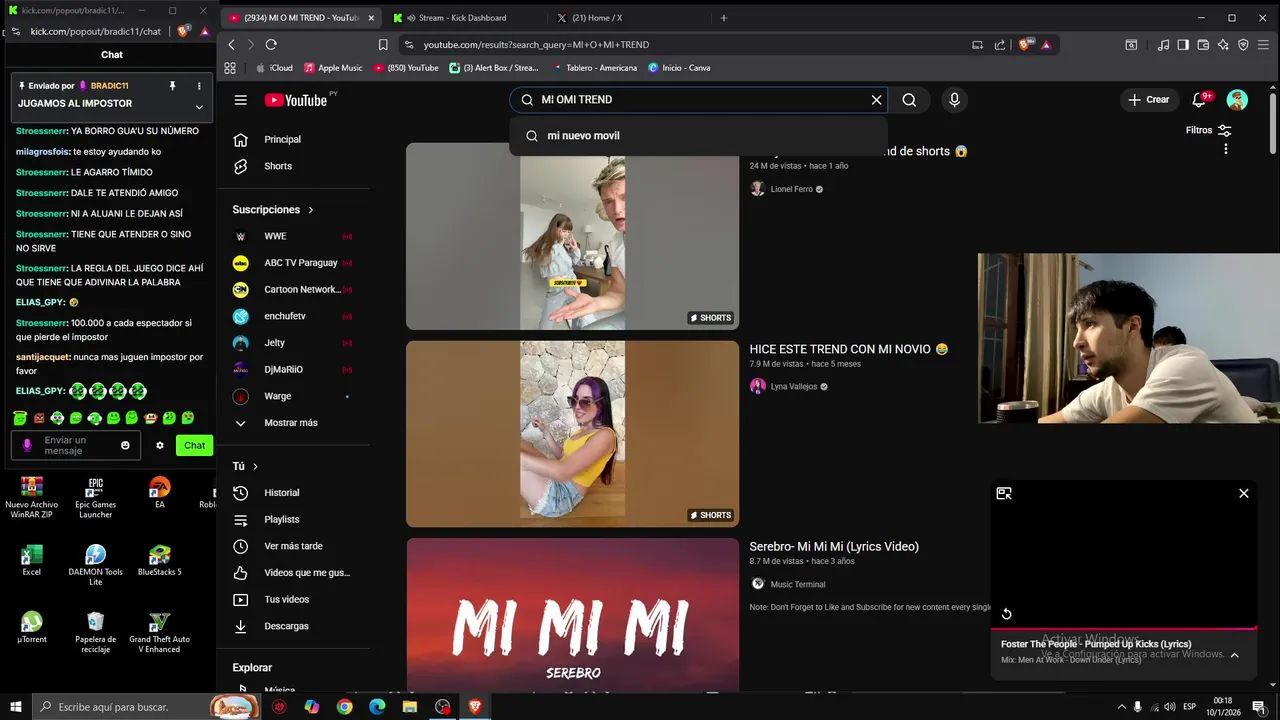Open the Brave VPN shield icon

pos(1243,45)
